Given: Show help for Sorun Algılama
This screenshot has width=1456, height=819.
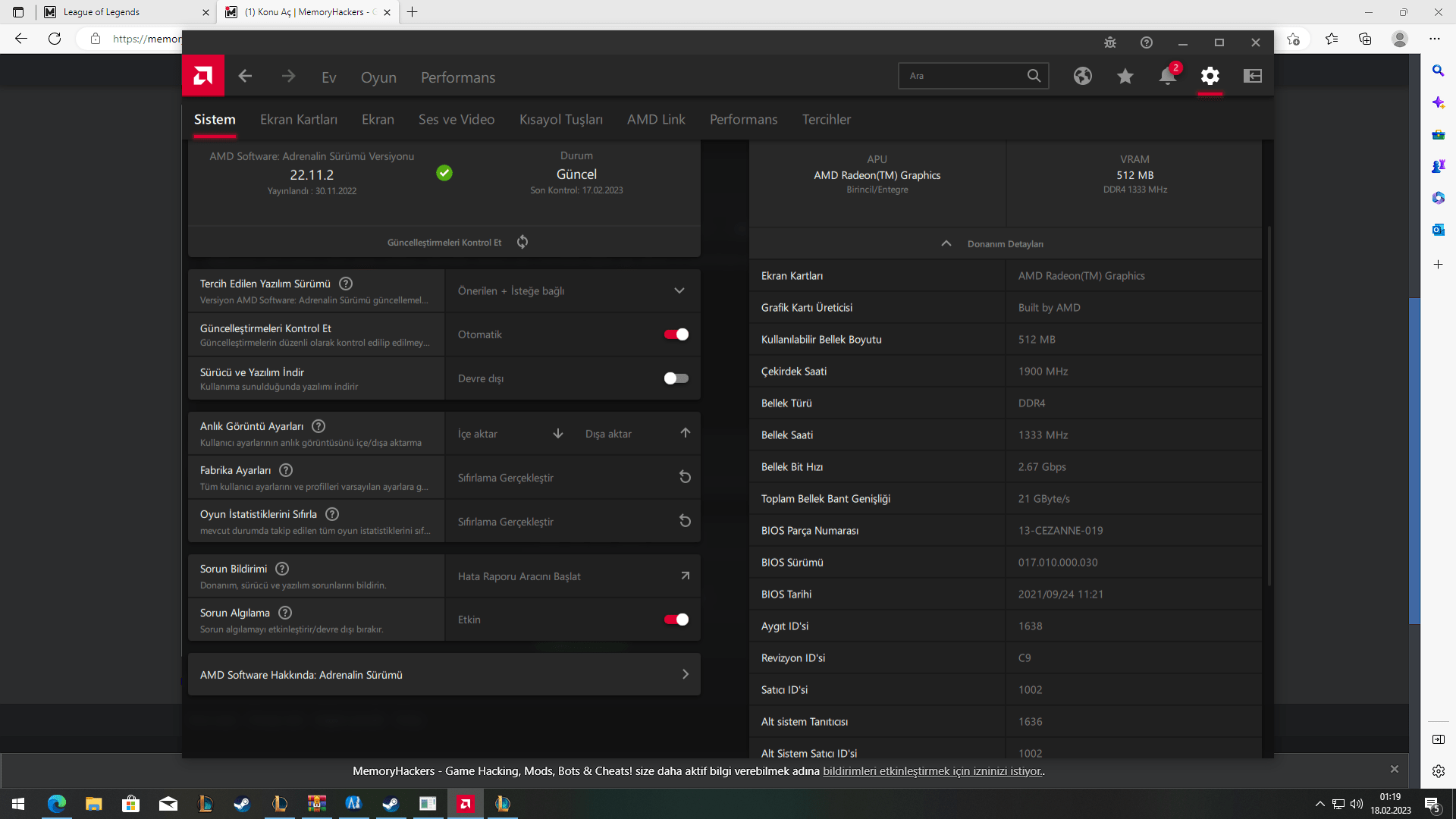Looking at the screenshot, I should (x=285, y=613).
